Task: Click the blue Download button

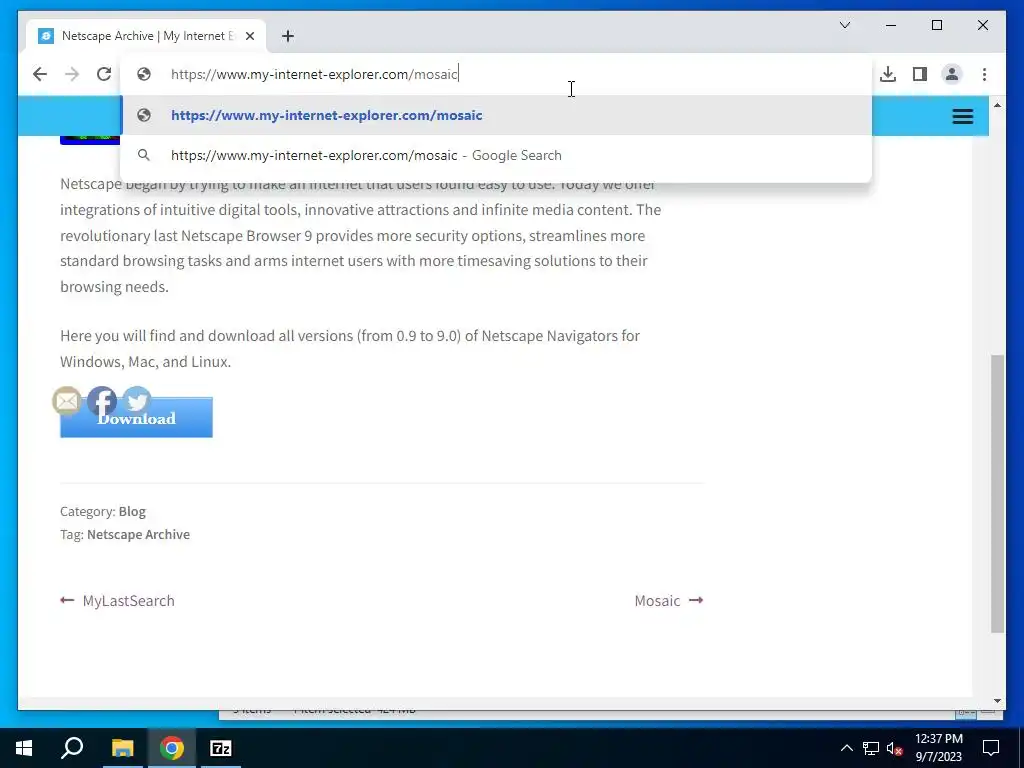Action: pyautogui.click(x=136, y=418)
